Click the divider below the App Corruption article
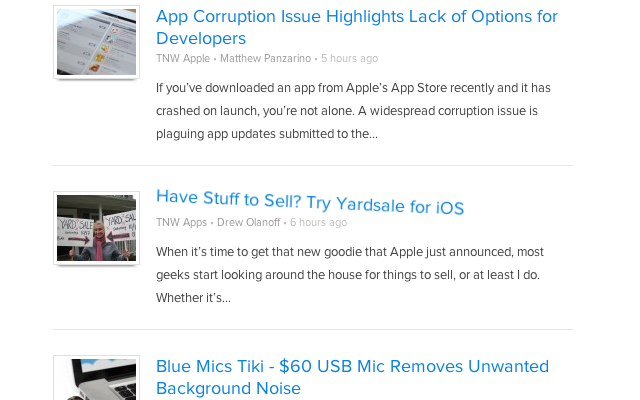The image size is (640, 400). tap(312, 165)
